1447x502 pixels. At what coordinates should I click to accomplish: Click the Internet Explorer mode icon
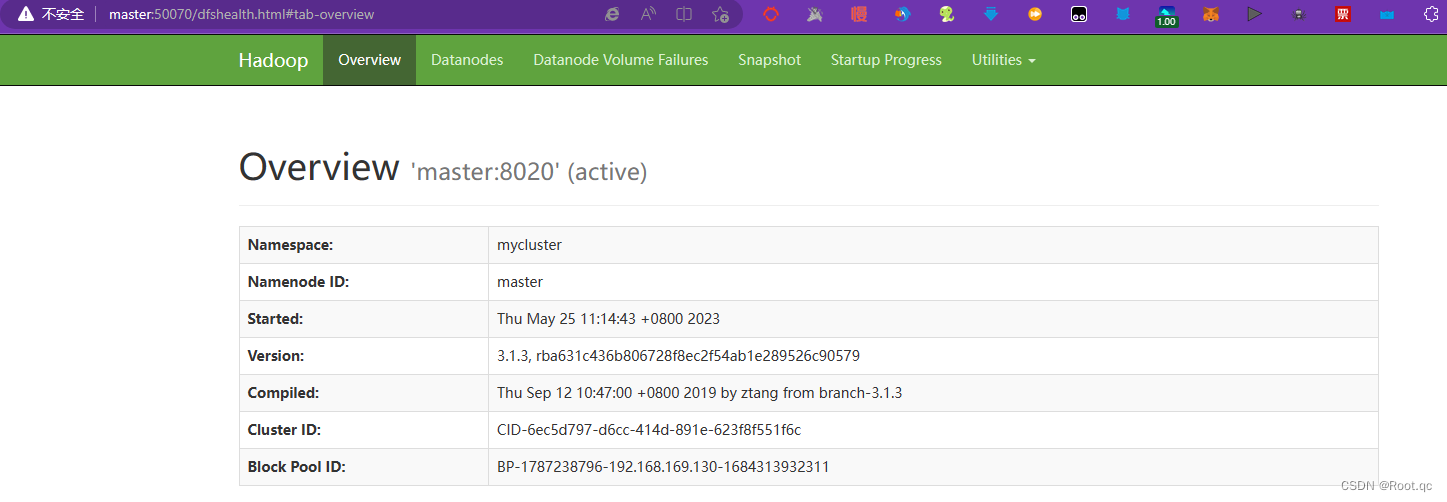pos(612,14)
